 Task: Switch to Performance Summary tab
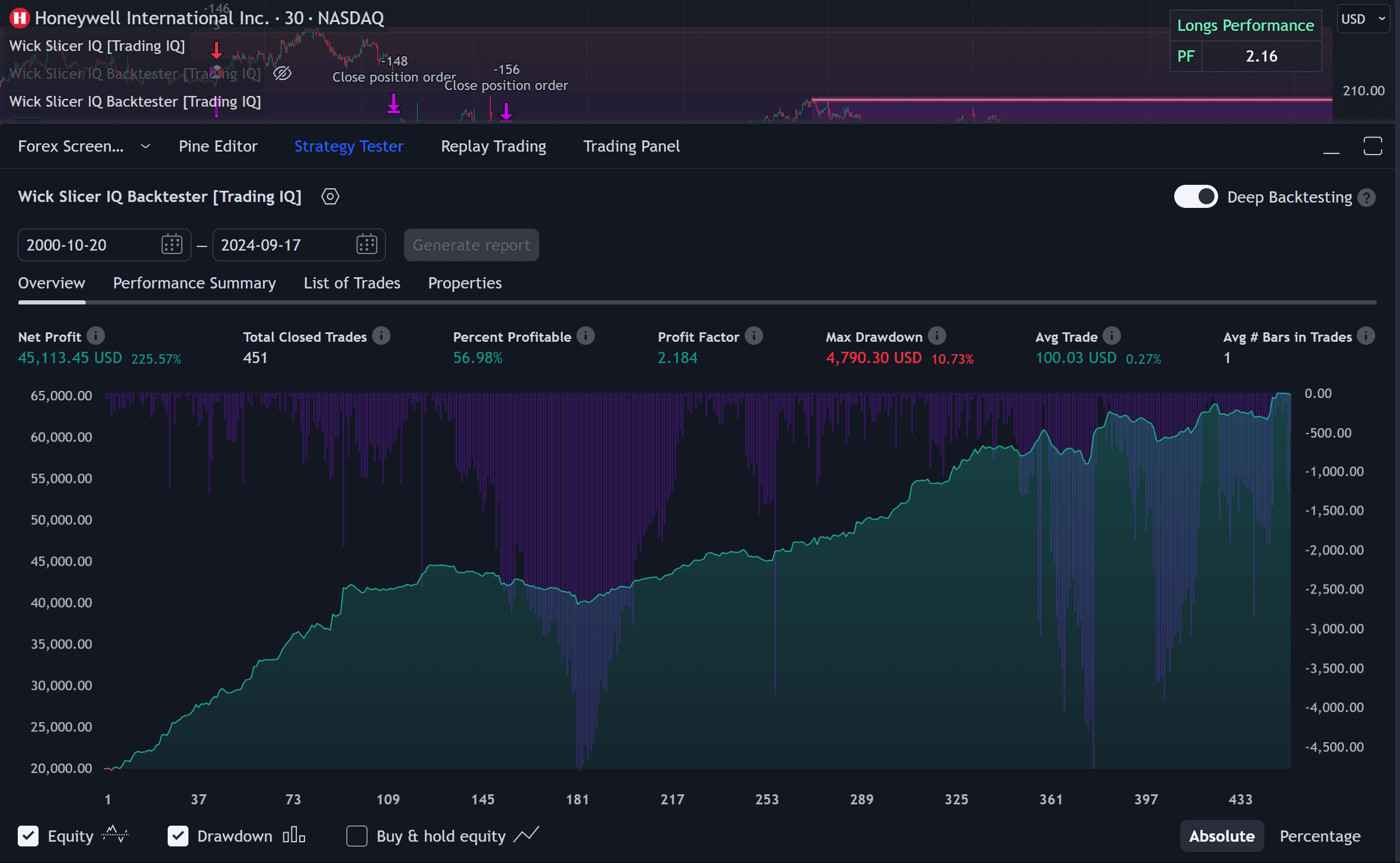[x=194, y=283]
